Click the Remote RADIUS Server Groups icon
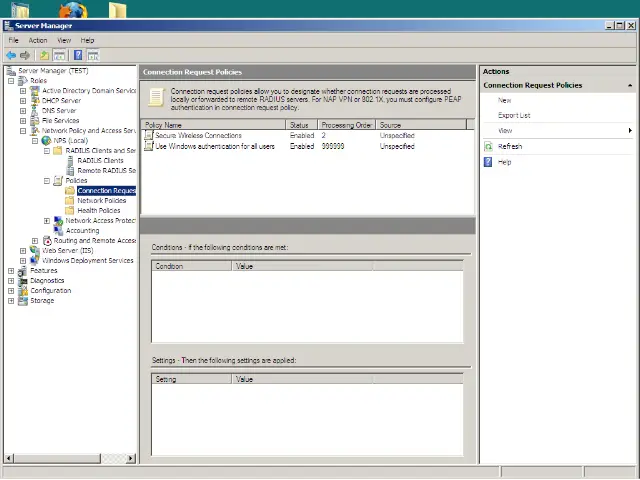The image size is (640, 480). coord(70,171)
